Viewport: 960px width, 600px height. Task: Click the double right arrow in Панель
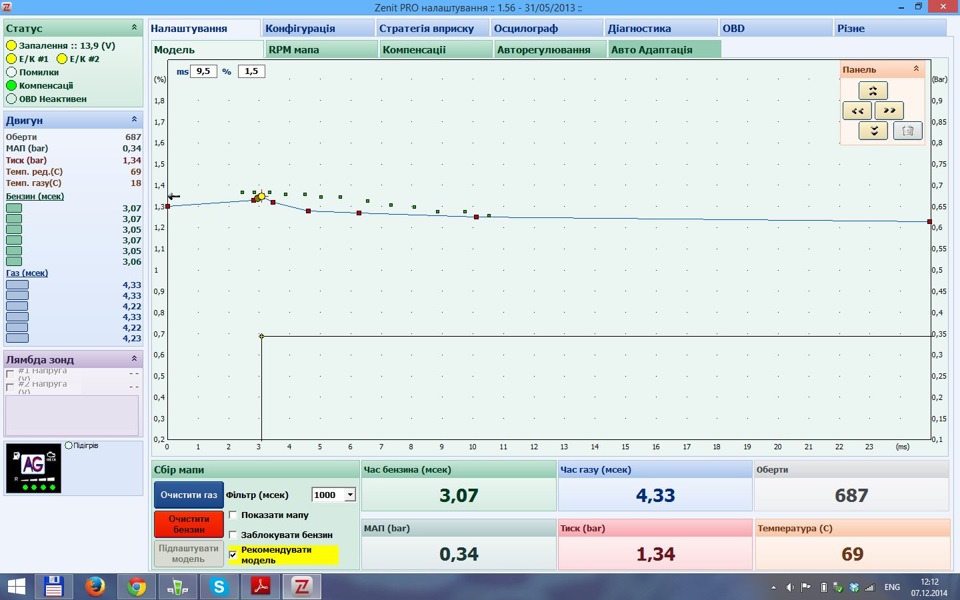(889, 111)
